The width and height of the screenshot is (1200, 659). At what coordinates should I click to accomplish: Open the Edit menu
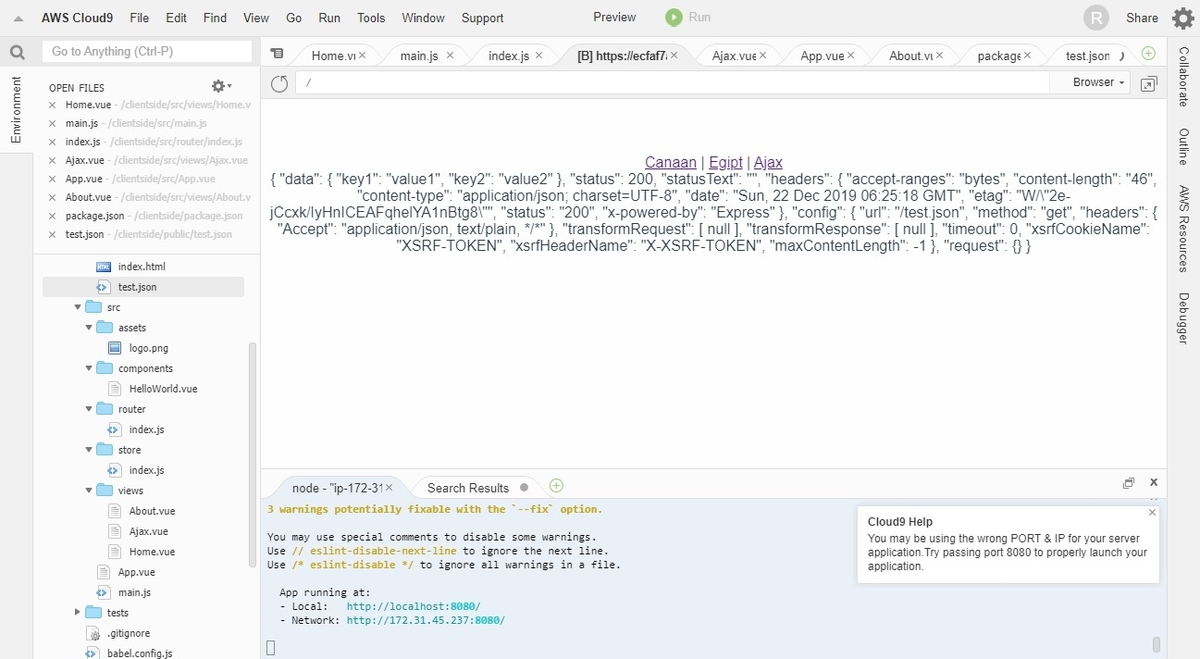pos(176,18)
